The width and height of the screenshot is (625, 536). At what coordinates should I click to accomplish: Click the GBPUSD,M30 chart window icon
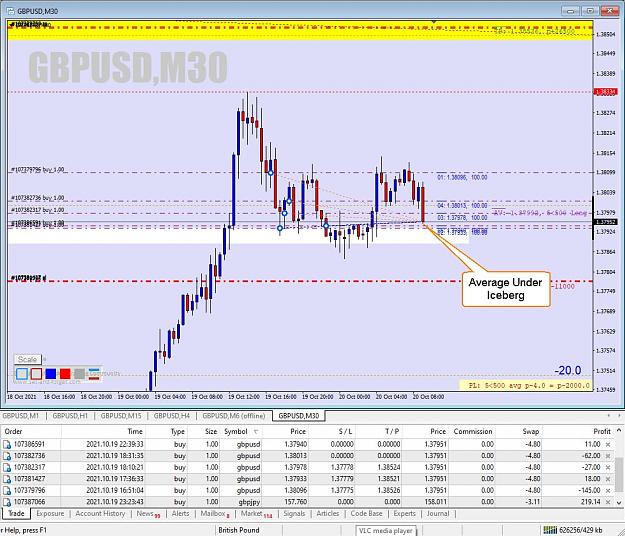click(10, 11)
